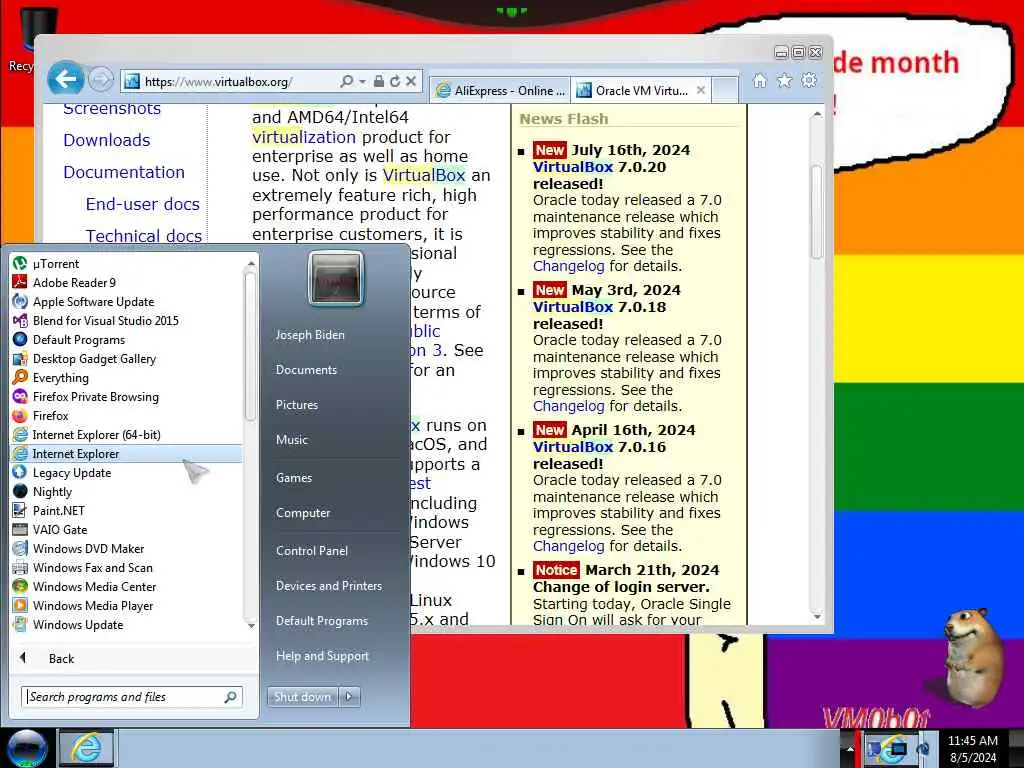Viewport: 1024px width, 768px height.
Task: Click the IE forward arrow button
Action: point(101,80)
